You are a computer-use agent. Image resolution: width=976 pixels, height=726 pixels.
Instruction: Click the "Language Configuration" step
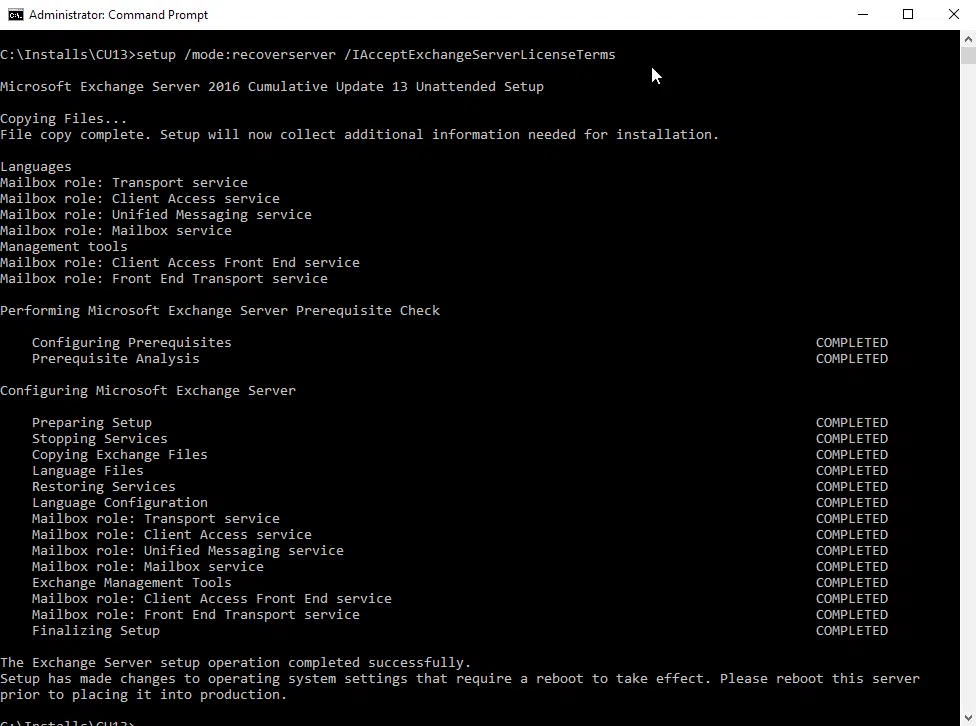[x=120, y=503]
